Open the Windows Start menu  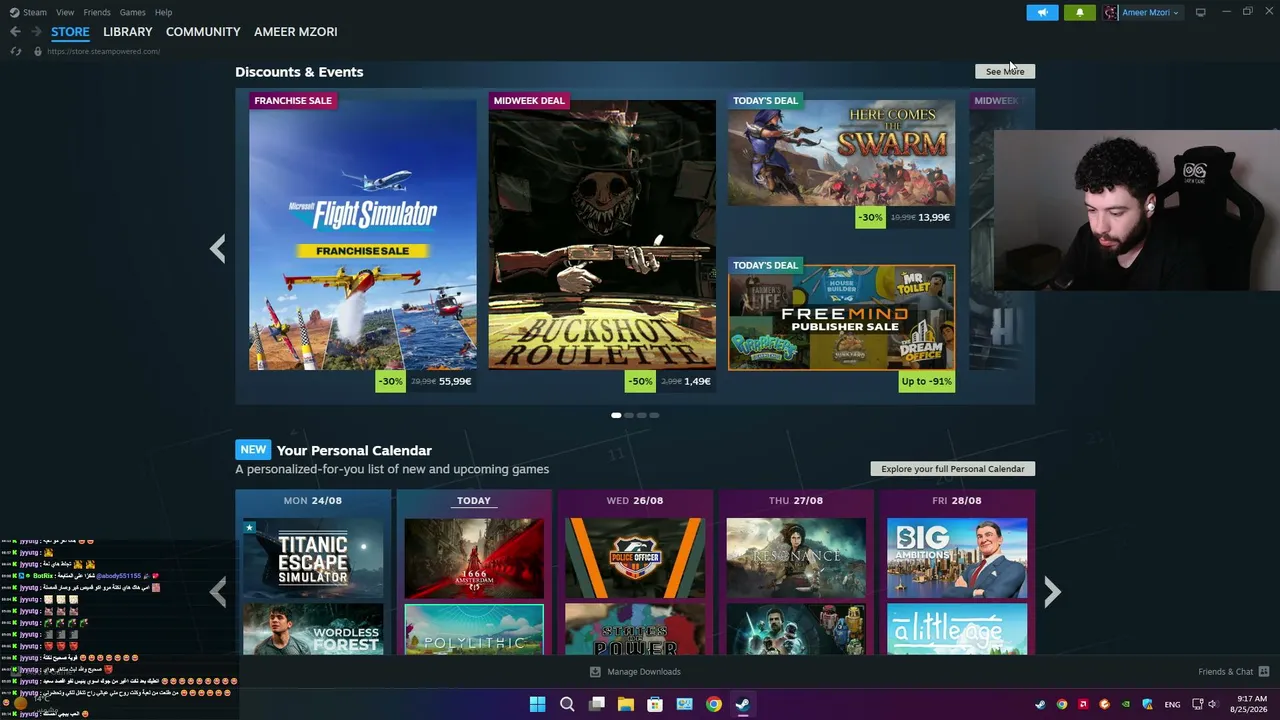coord(537,704)
